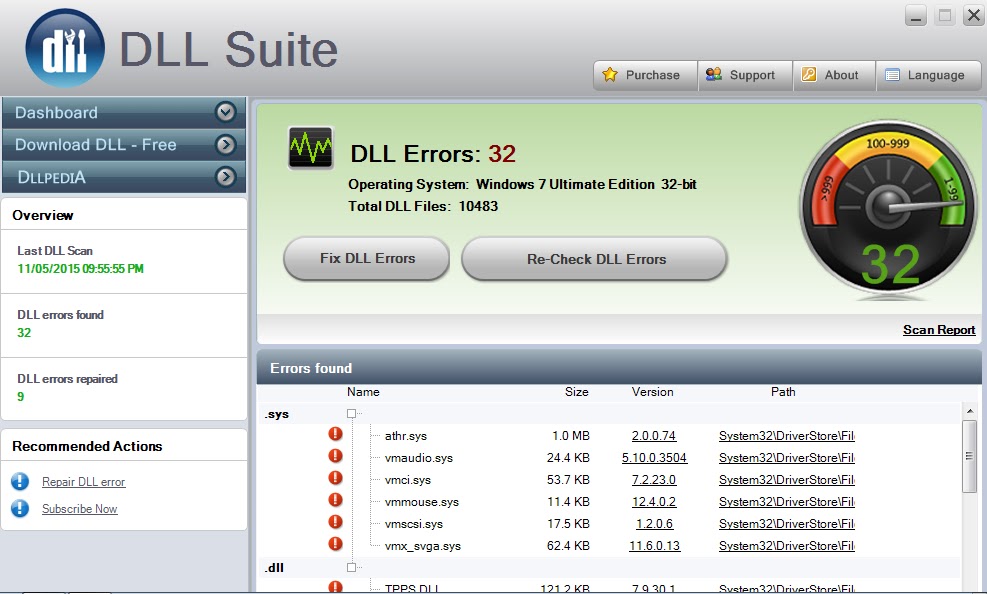This screenshot has width=987, height=594.
Task: Click Subscribe Now link
Action: click(x=80, y=508)
